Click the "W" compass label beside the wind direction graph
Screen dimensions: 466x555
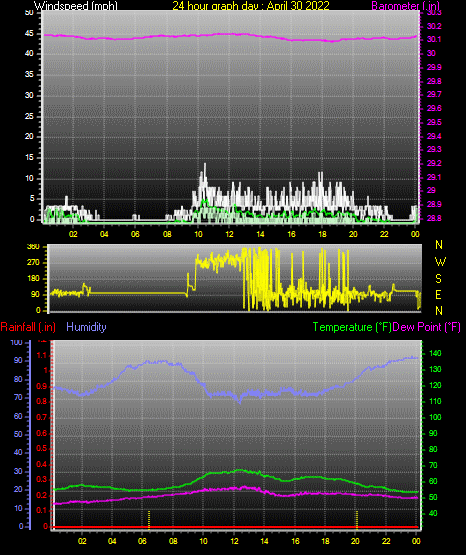click(440, 262)
